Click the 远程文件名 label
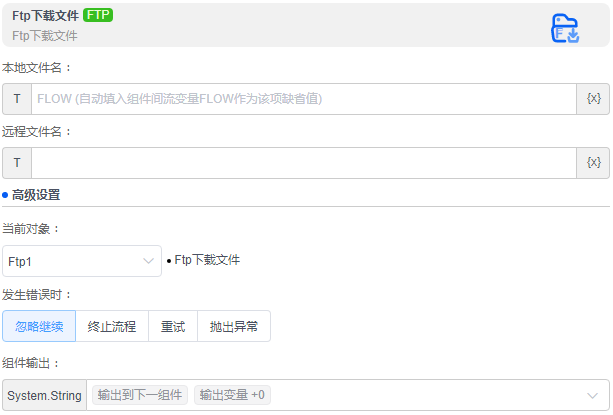The image size is (613, 415). pyautogui.click(x=37, y=132)
